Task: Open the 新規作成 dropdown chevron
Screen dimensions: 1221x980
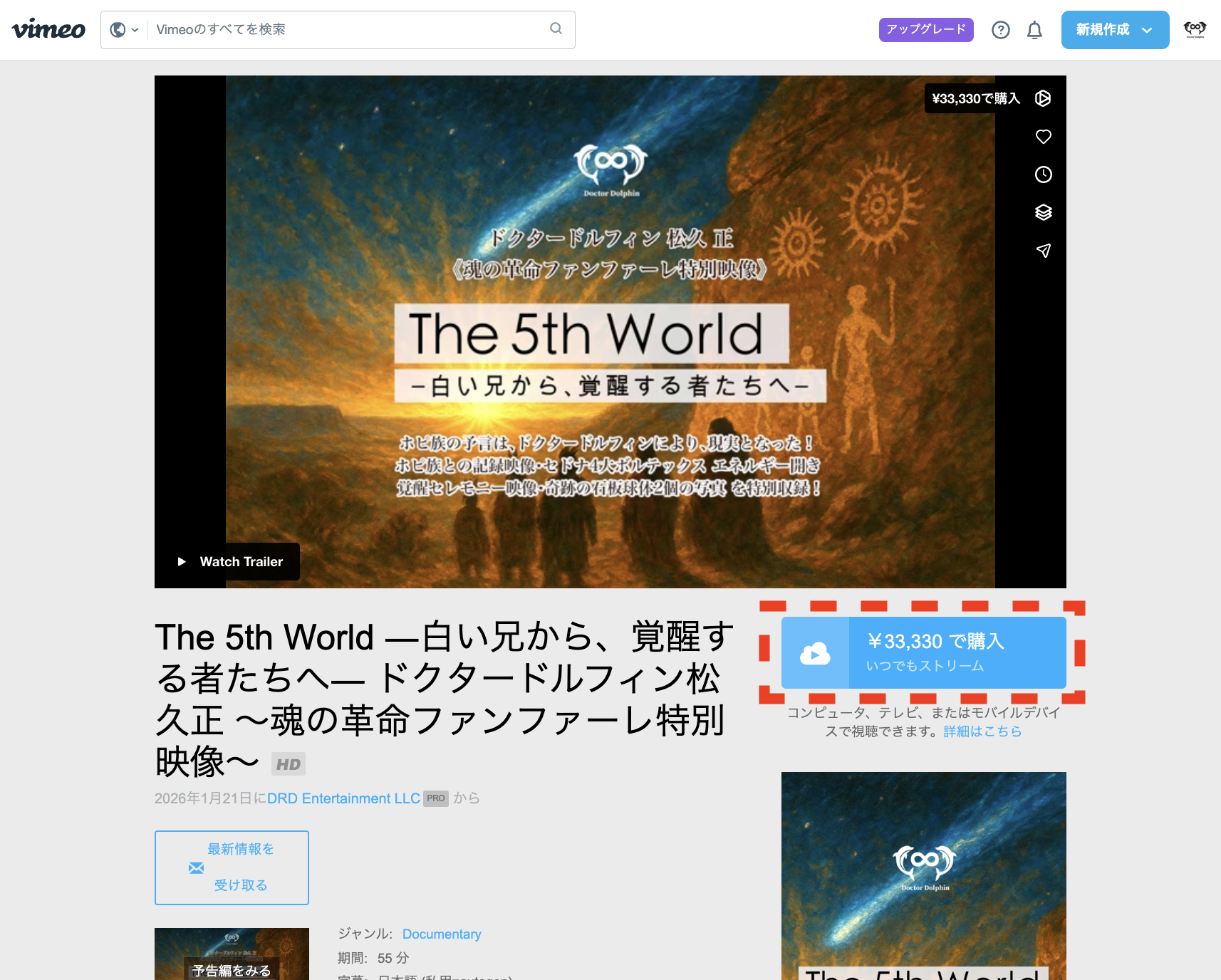Action: tap(1147, 30)
